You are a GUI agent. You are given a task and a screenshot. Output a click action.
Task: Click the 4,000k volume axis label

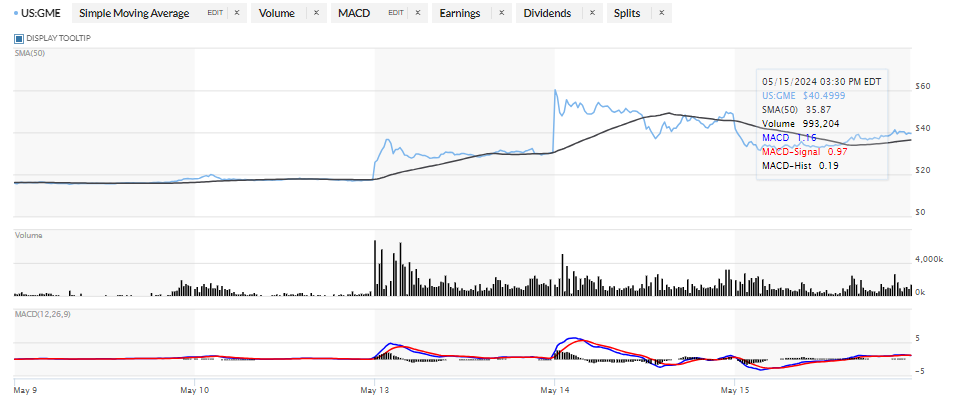pos(929,259)
